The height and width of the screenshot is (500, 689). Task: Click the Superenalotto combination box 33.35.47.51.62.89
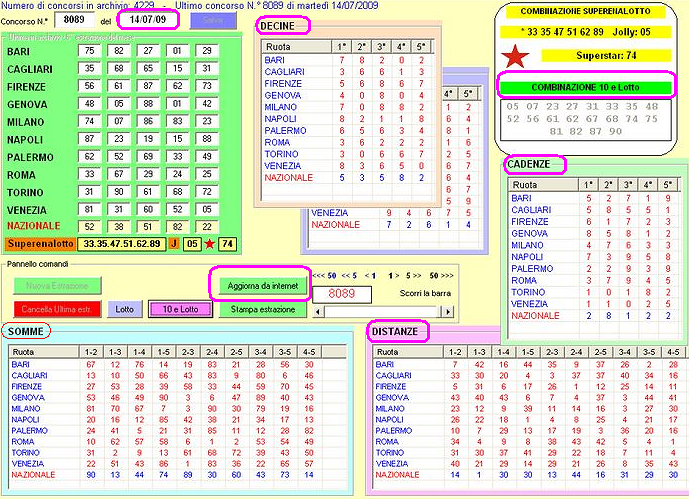click(122, 244)
